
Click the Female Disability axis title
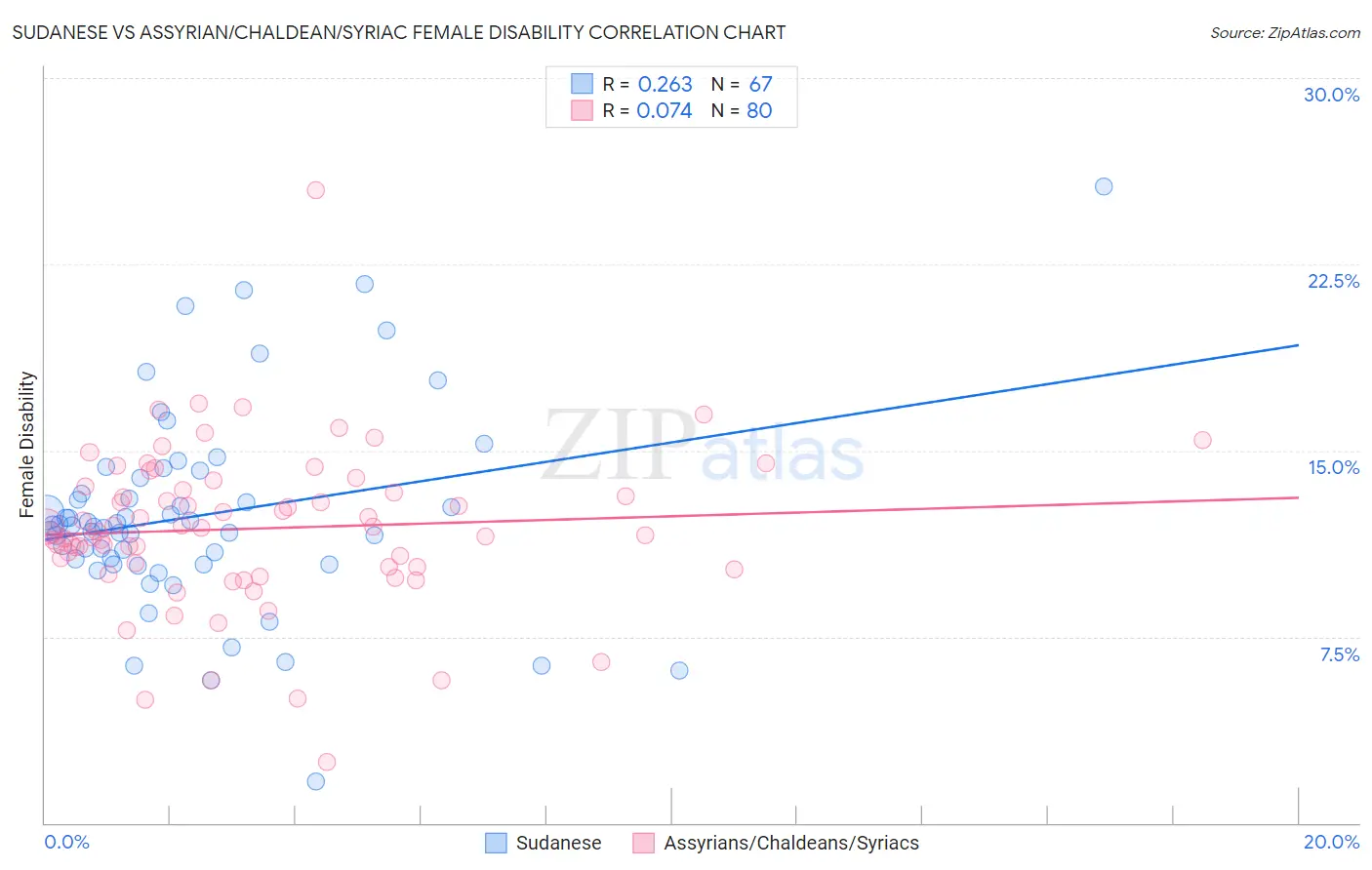(27, 444)
